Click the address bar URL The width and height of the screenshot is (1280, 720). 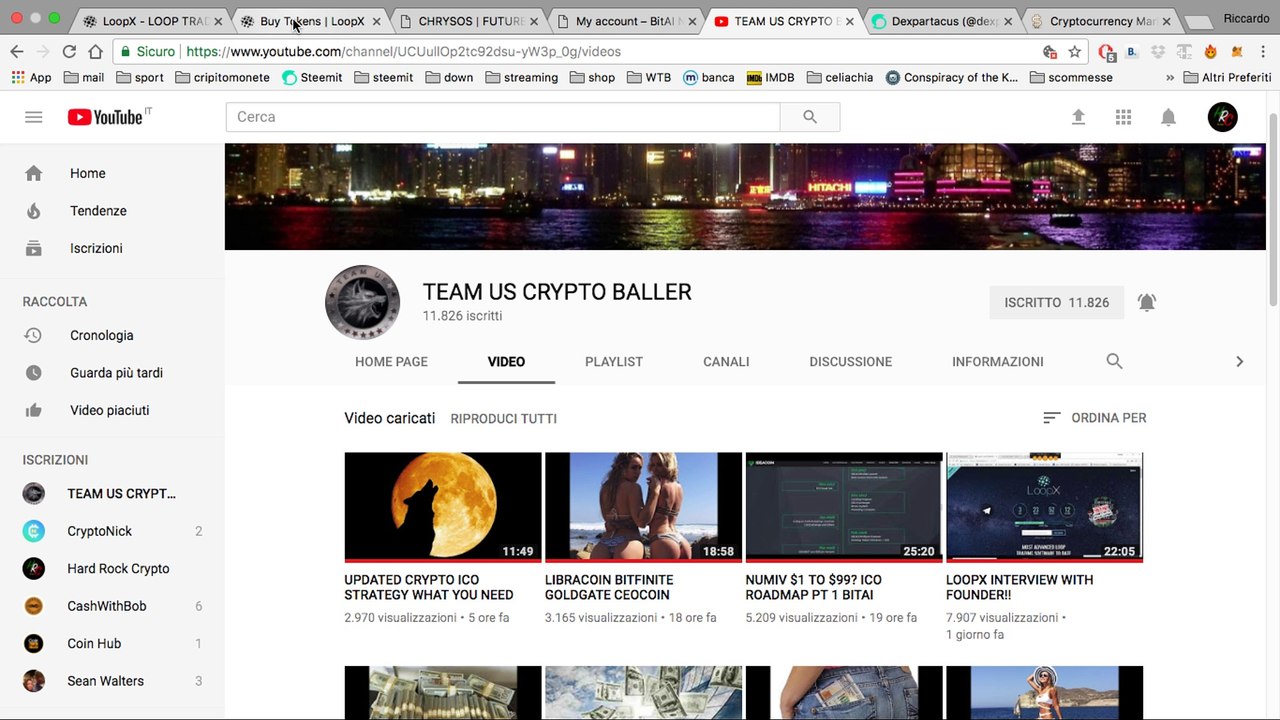pyautogui.click(x=404, y=51)
